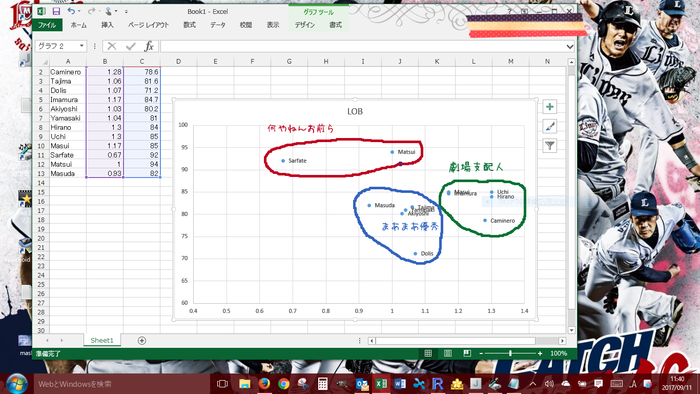Open the Excel application icon menu
The image size is (700, 394).
tap(42, 11)
